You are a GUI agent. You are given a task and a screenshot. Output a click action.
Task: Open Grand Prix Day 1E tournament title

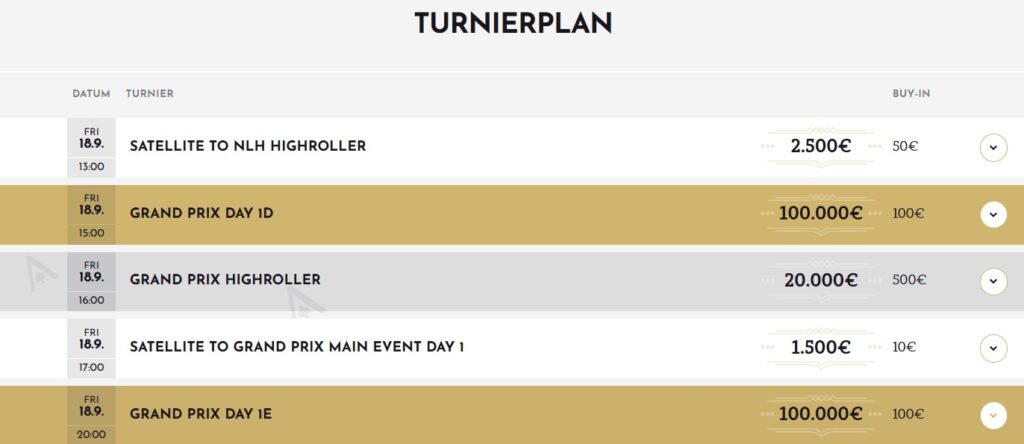[x=200, y=414]
